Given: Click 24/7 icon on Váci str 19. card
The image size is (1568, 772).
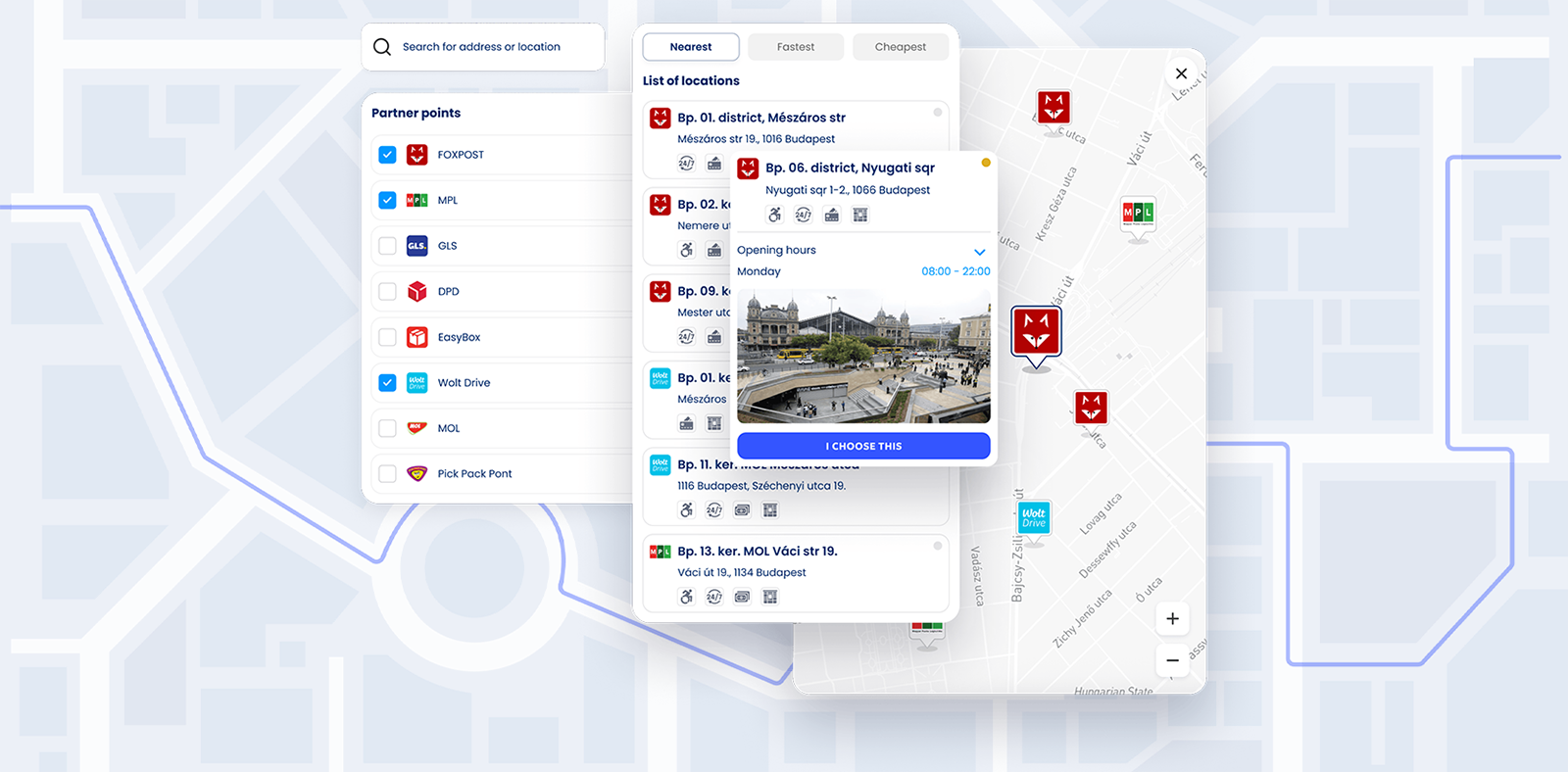Looking at the screenshot, I should point(714,597).
